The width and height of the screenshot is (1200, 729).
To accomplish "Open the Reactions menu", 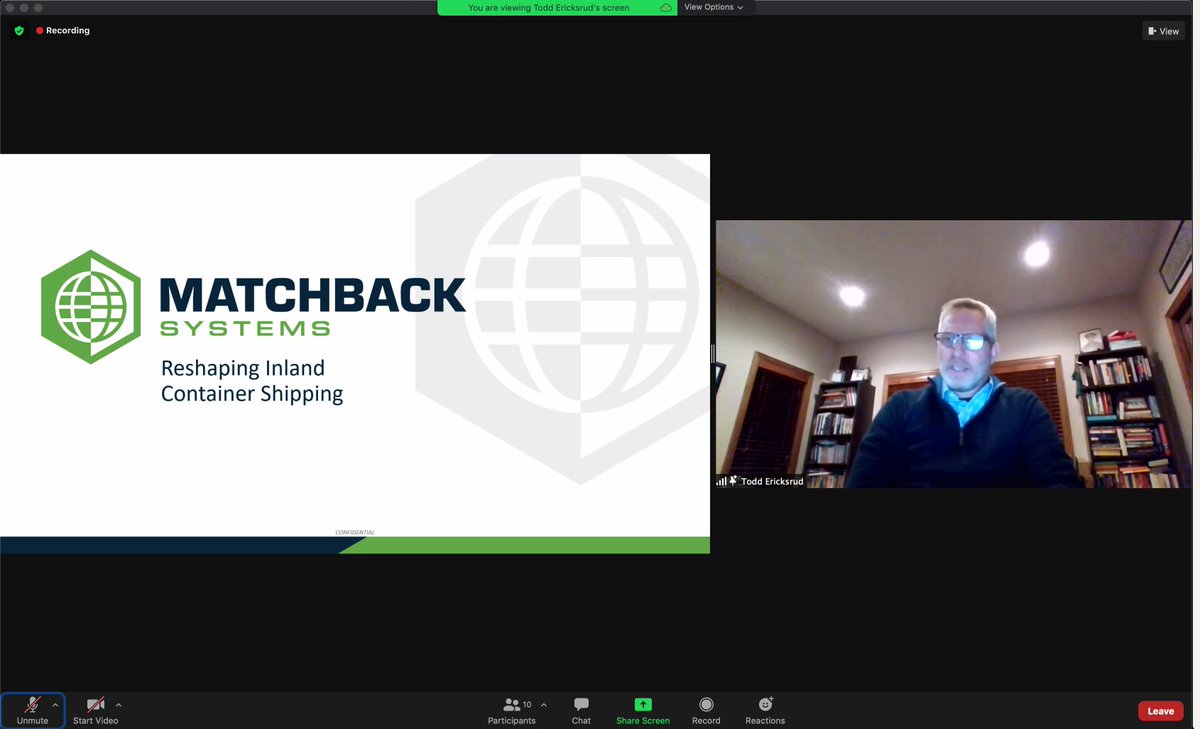I will coord(765,711).
